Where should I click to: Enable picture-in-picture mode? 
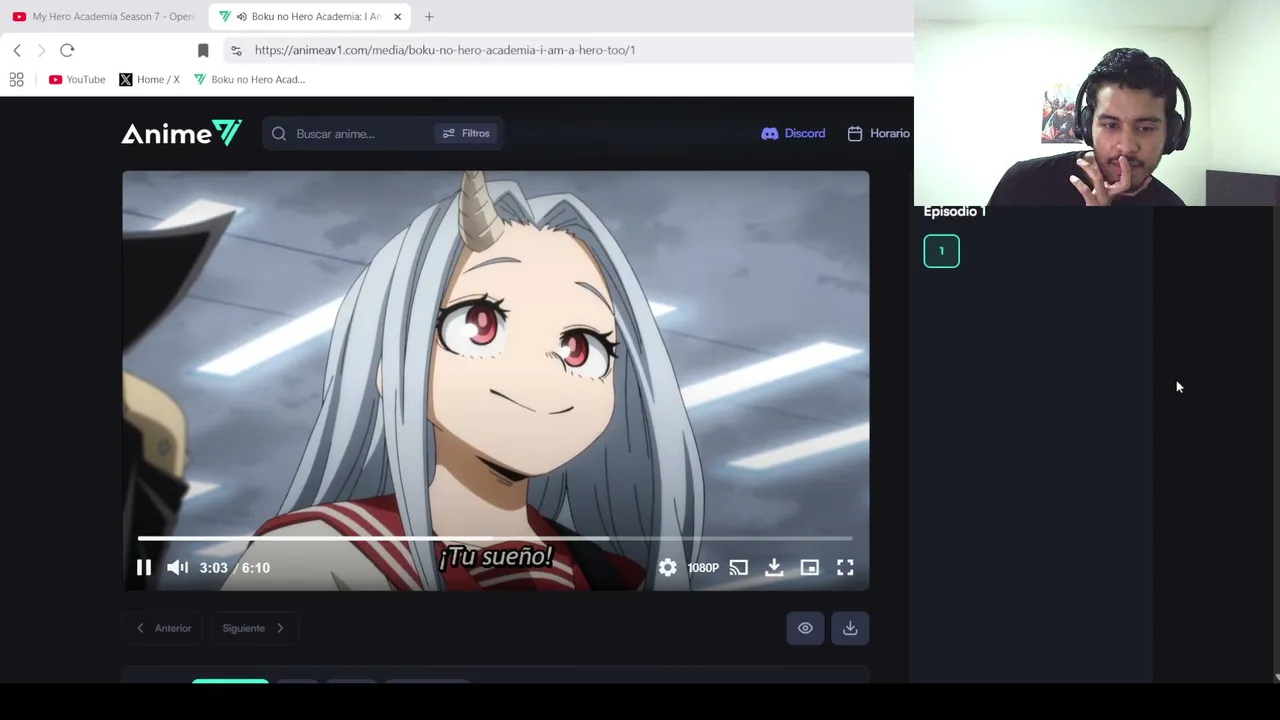pyautogui.click(x=809, y=568)
